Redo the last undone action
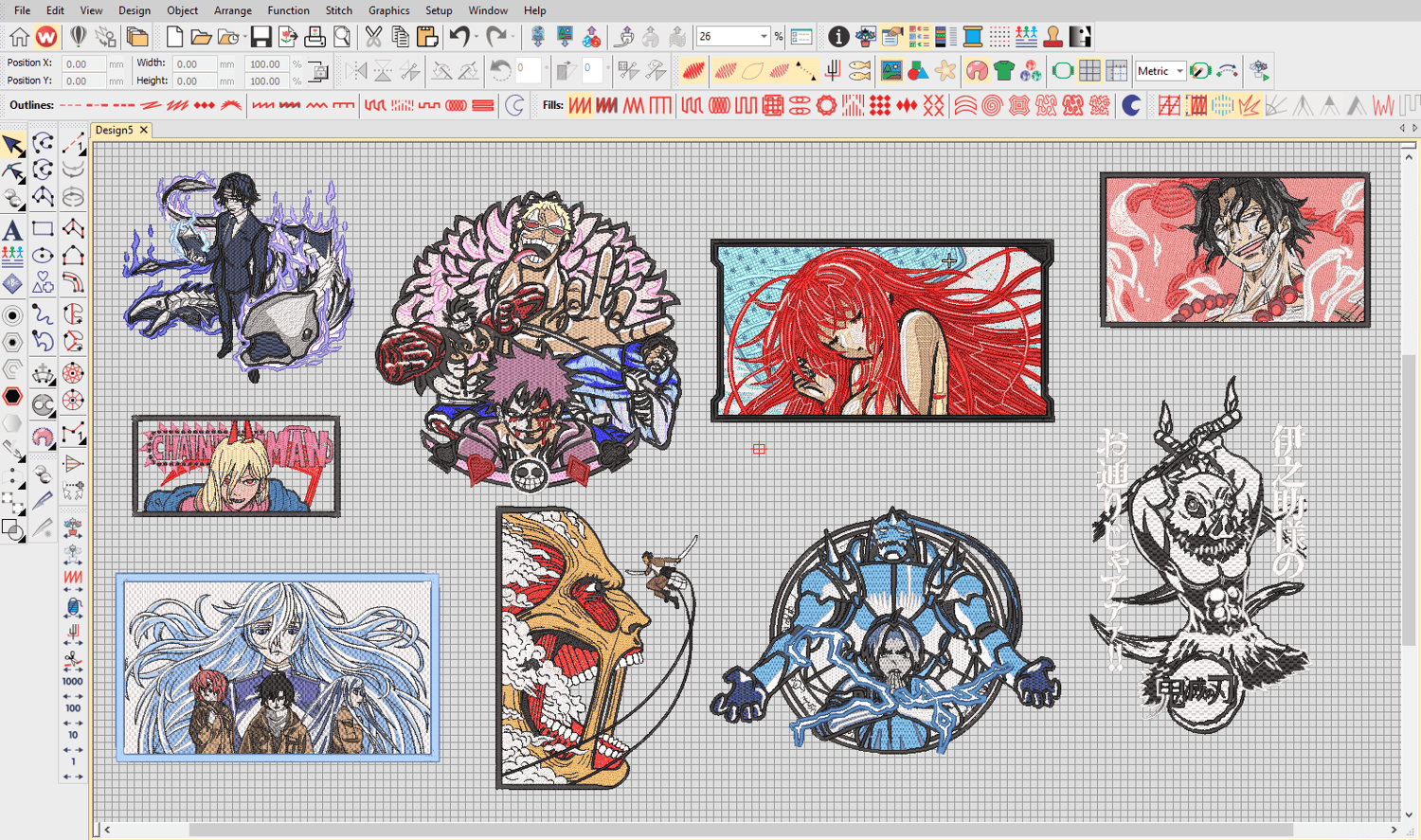1421x840 pixels. coord(495,37)
